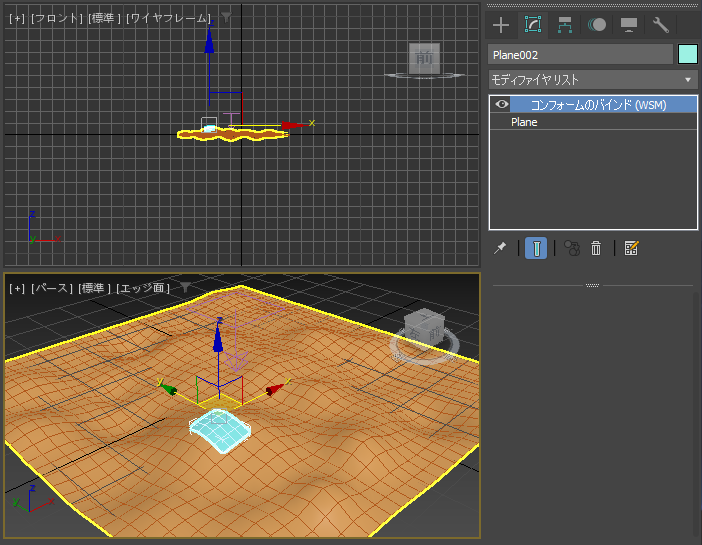Open the [標準] menu in perspective viewport

click(94, 288)
